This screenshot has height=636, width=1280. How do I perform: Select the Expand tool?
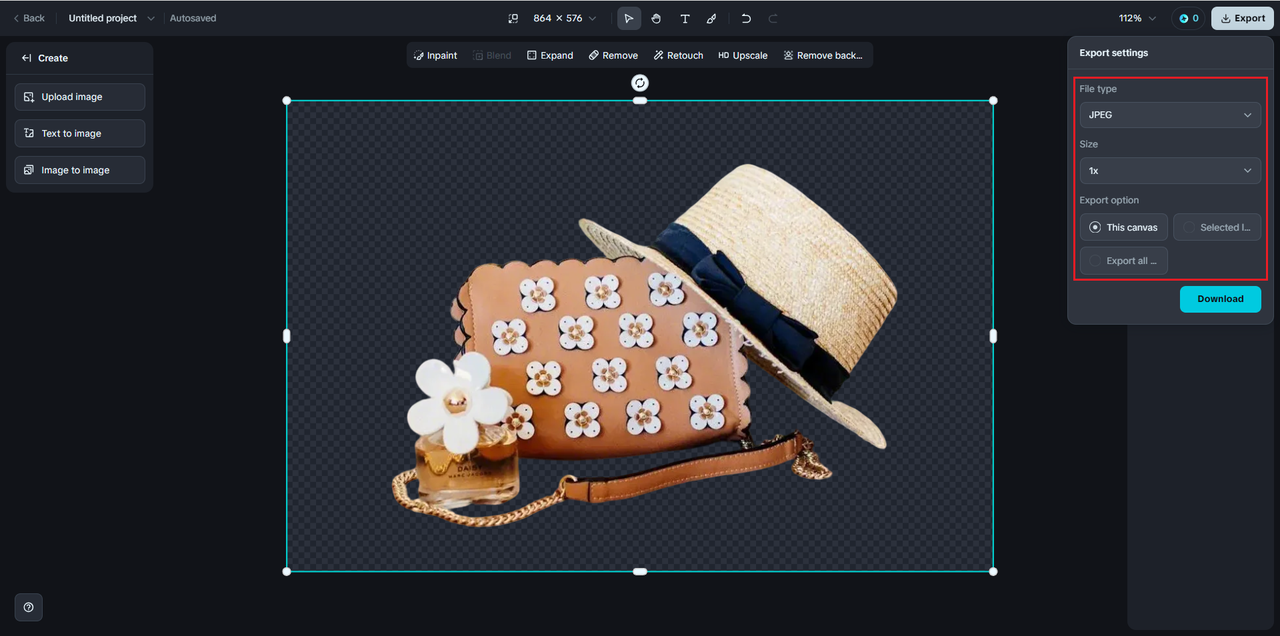coord(550,55)
